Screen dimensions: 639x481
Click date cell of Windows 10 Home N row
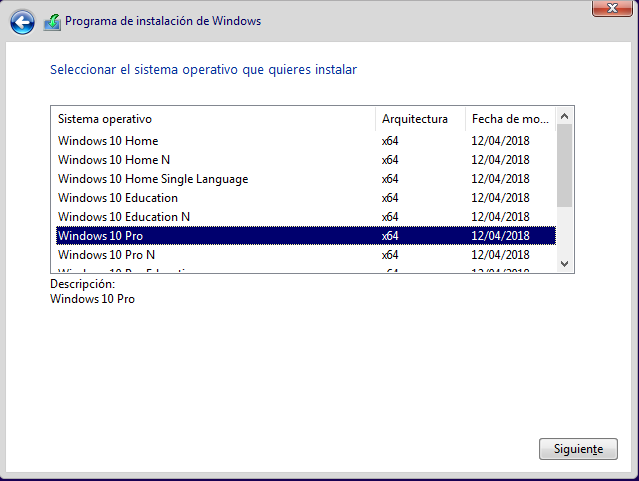point(500,160)
